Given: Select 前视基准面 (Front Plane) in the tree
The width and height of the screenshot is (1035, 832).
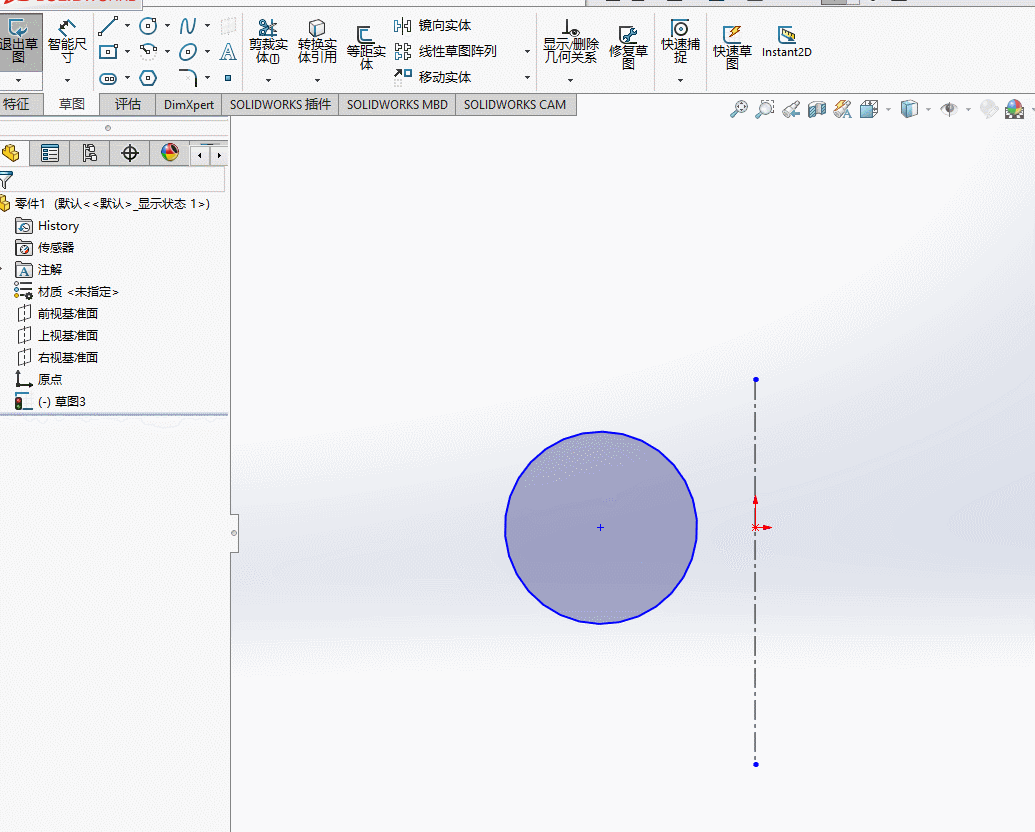Looking at the screenshot, I should pyautogui.click(x=67, y=314).
